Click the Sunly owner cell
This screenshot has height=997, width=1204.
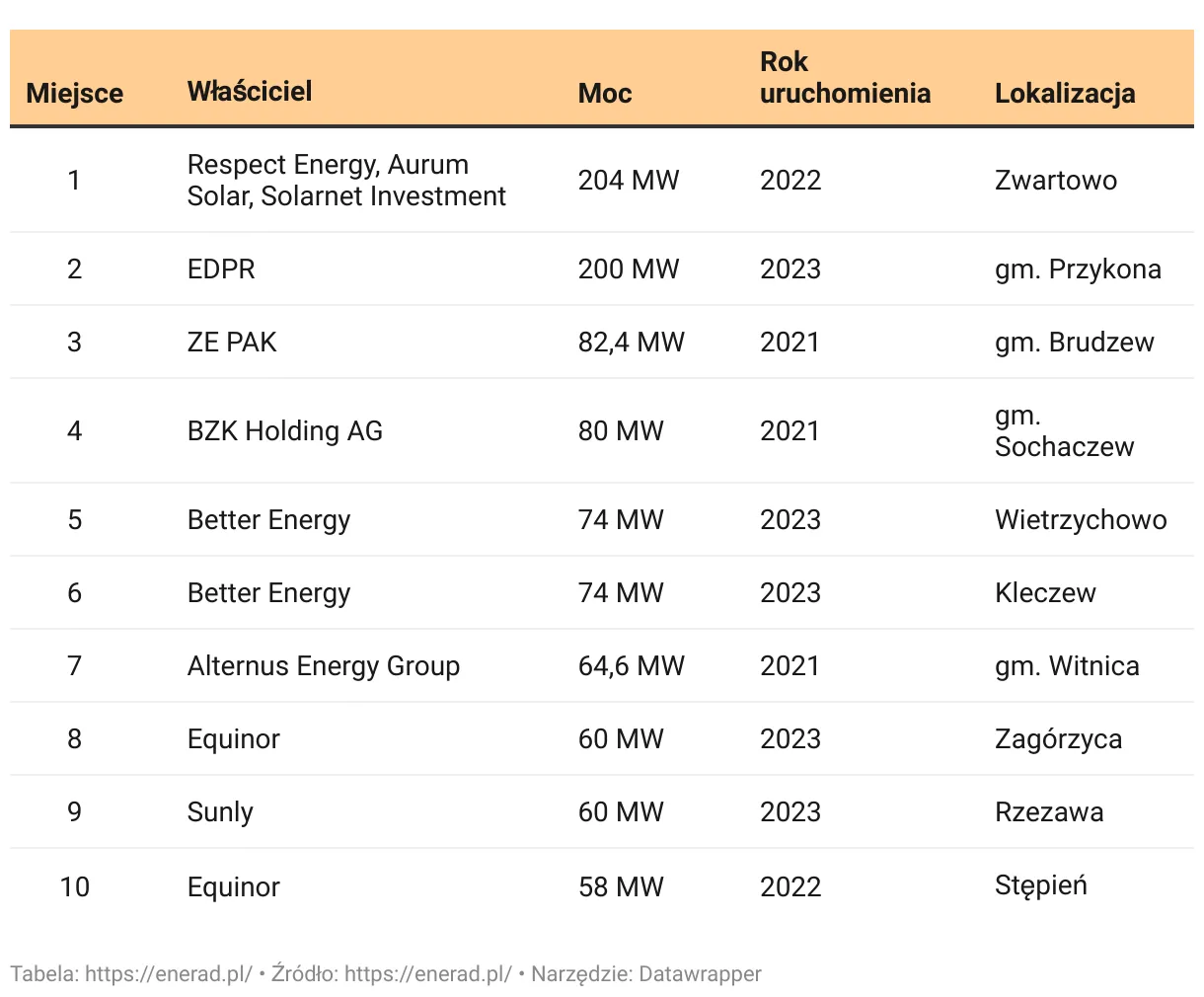[220, 812]
